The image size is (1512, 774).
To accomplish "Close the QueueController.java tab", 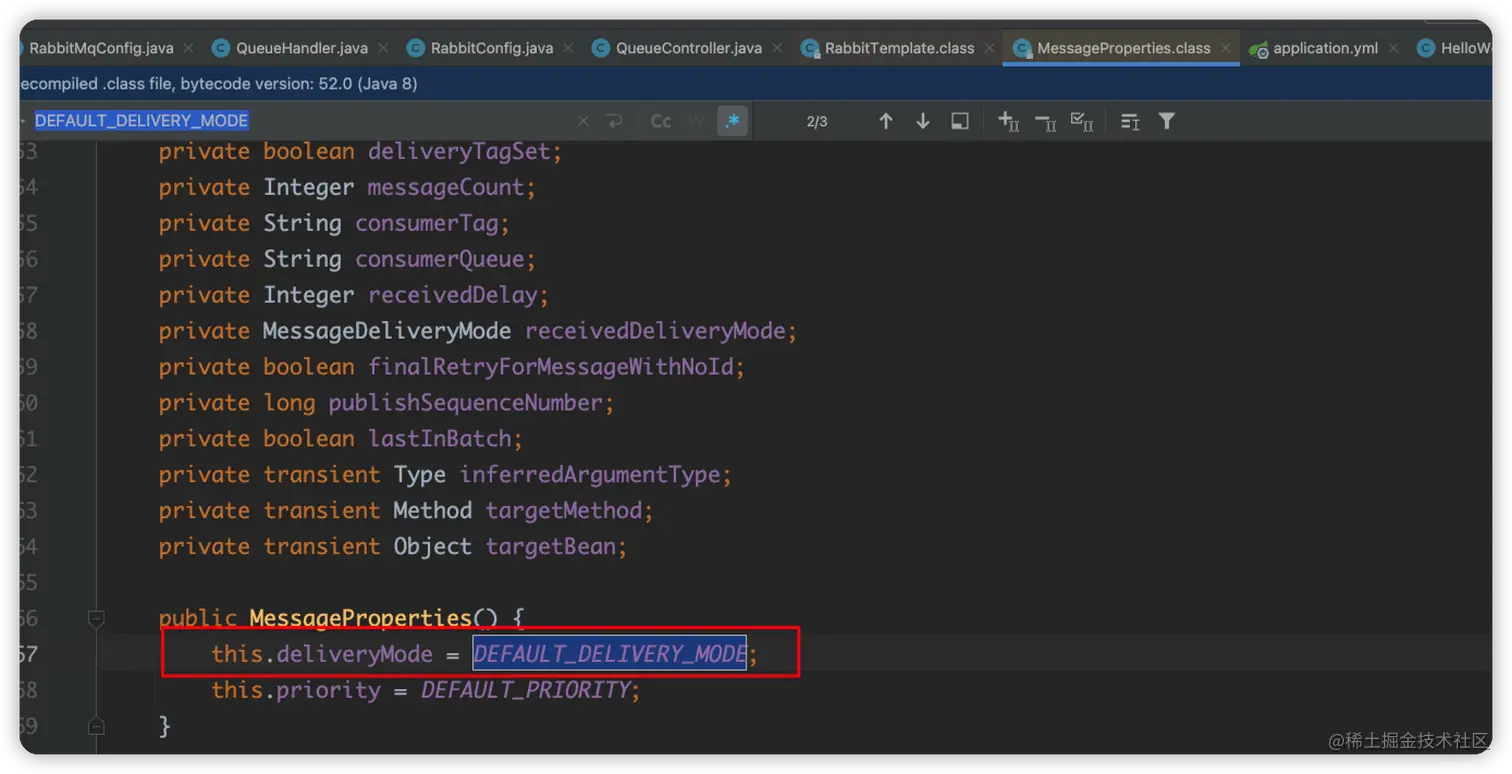I will point(778,48).
